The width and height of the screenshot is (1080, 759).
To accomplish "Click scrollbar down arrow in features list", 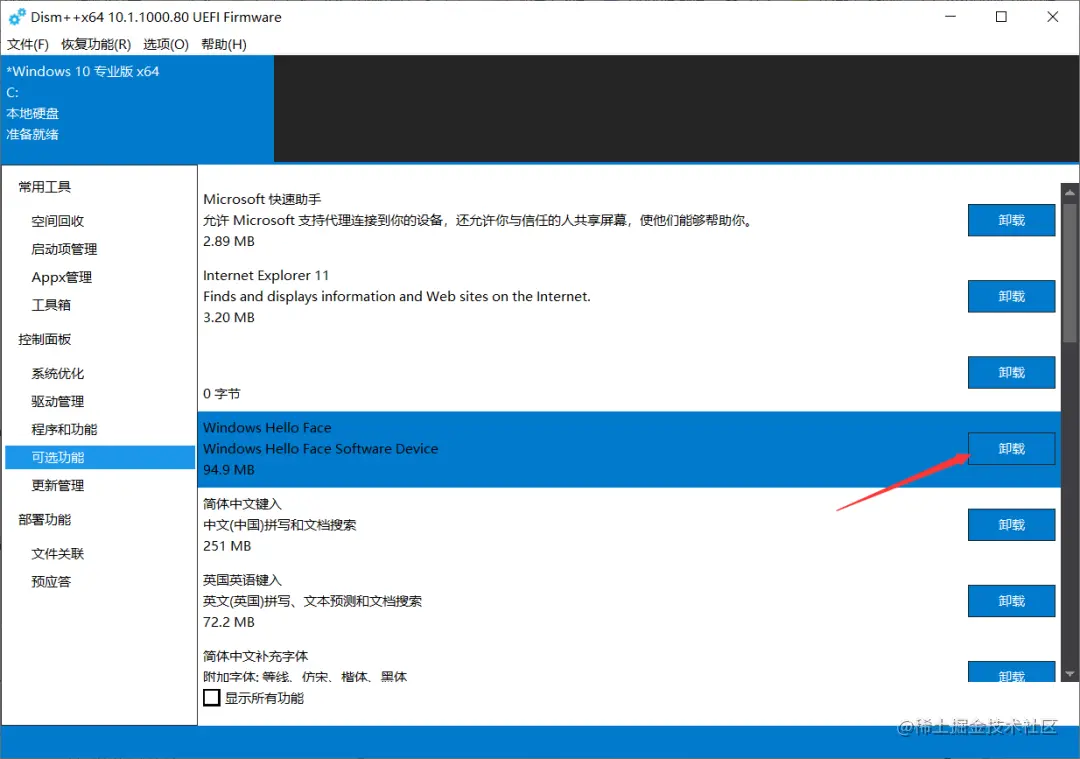I will 1070,674.
